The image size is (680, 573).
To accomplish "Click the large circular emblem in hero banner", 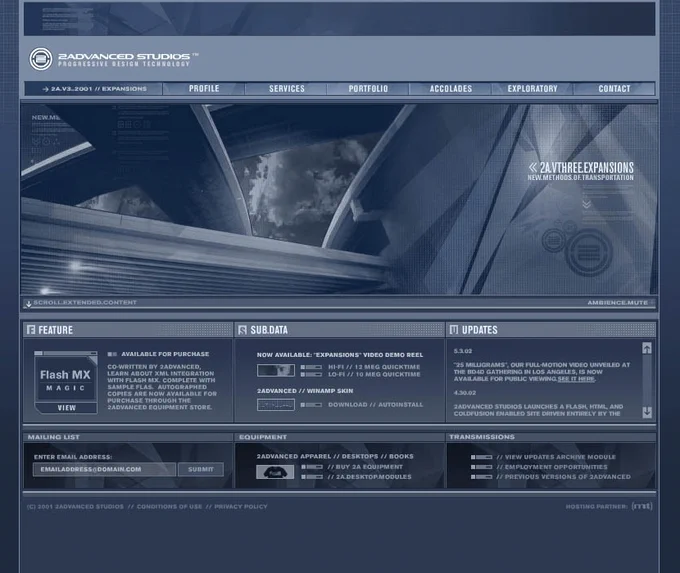I will [589, 252].
